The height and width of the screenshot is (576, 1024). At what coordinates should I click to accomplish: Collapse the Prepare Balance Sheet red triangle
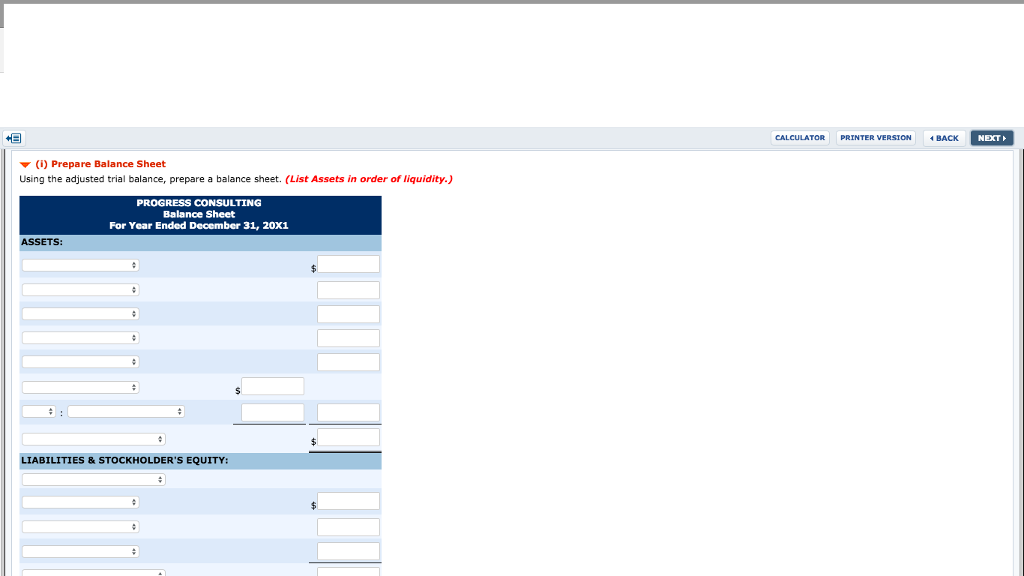25,165
